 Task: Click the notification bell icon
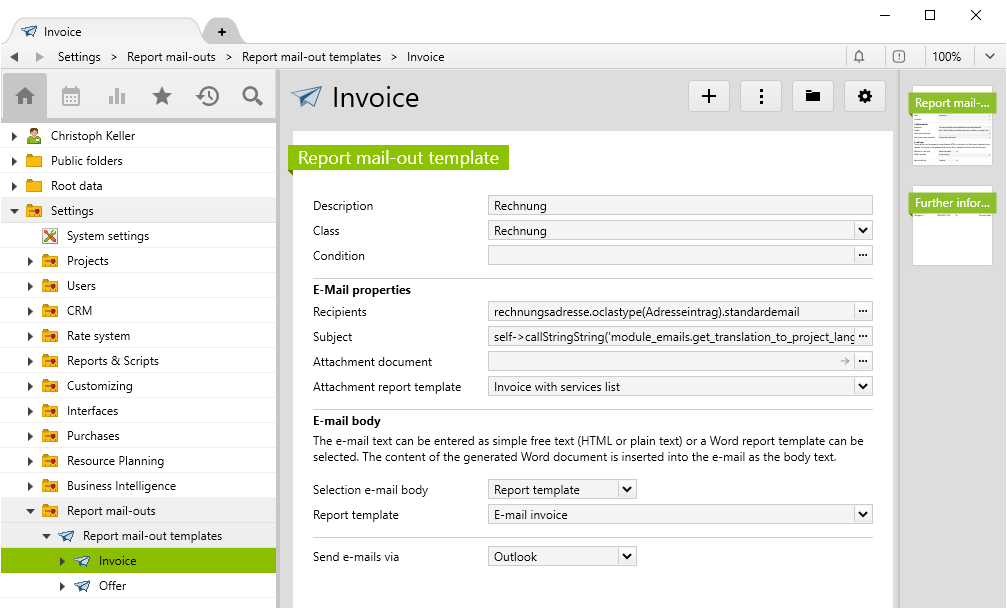859,57
